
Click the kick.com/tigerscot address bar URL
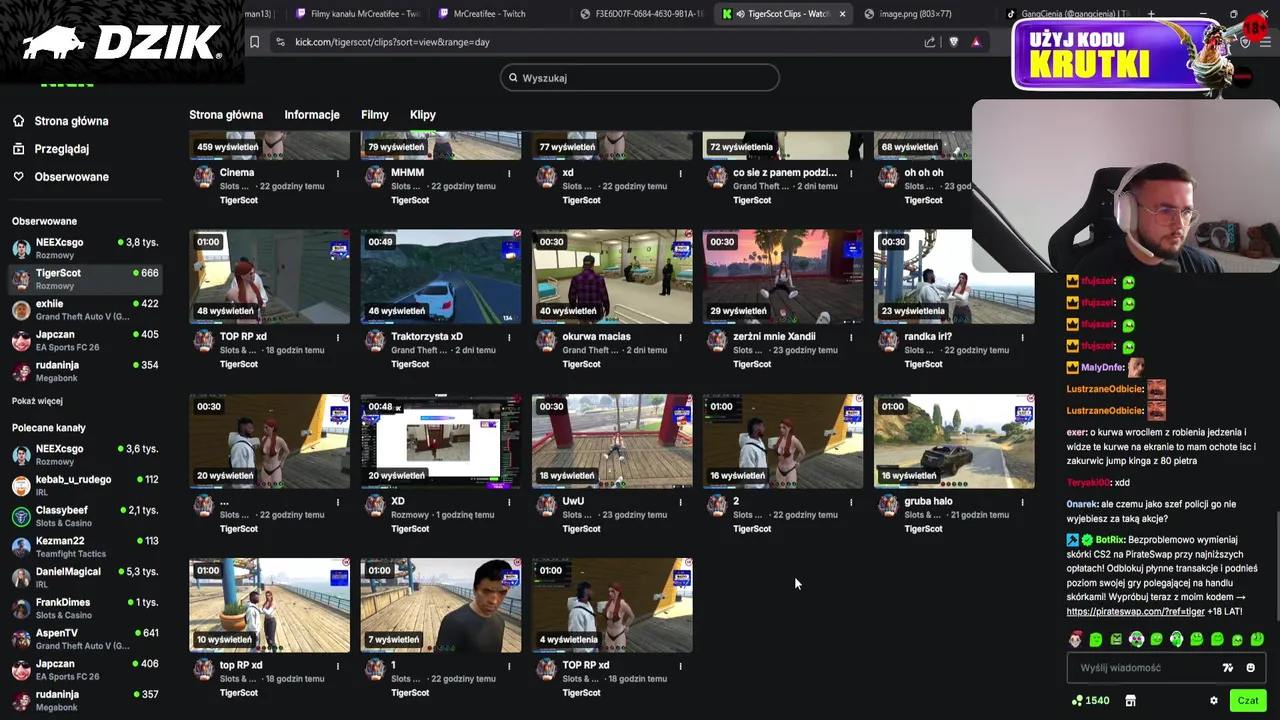(392, 42)
